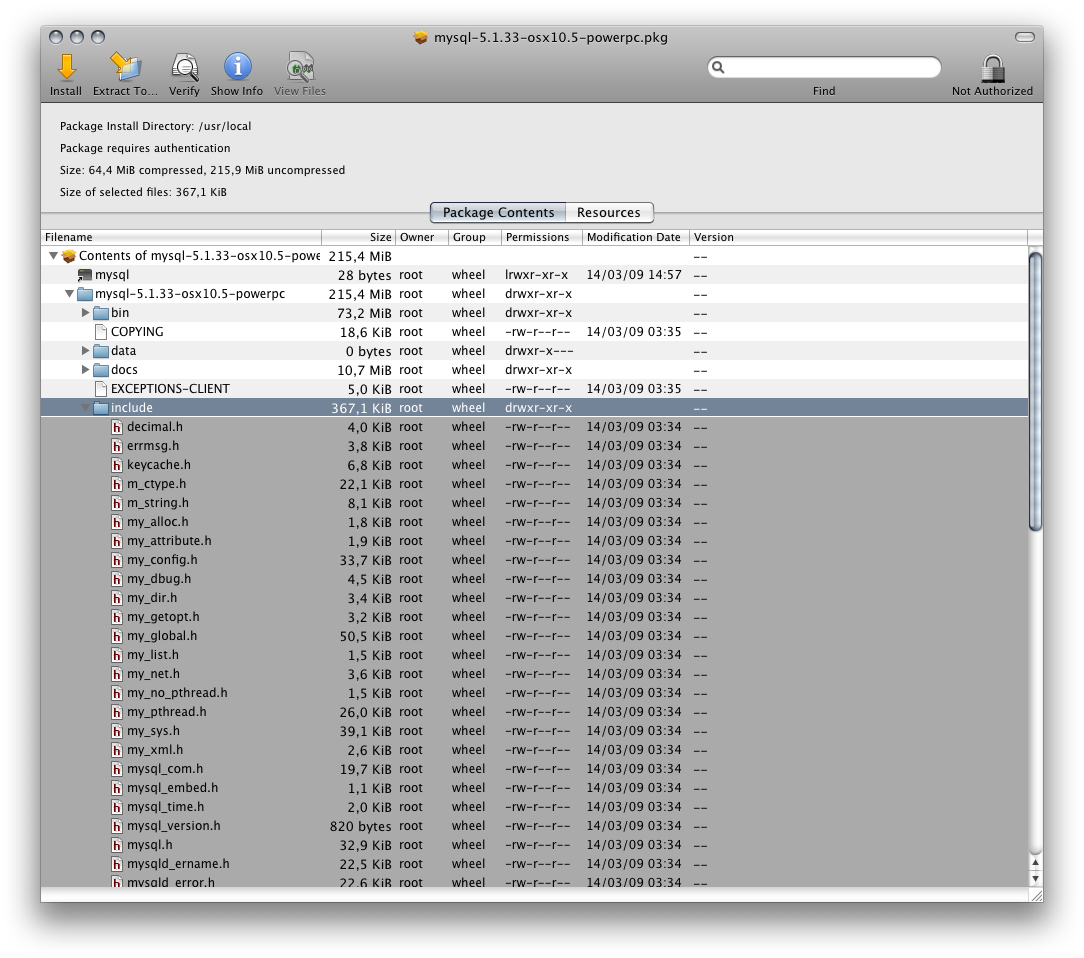This screenshot has height=958, width=1084.
Task: Click the mysql_embed.h file name
Action: (x=172, y=788)
